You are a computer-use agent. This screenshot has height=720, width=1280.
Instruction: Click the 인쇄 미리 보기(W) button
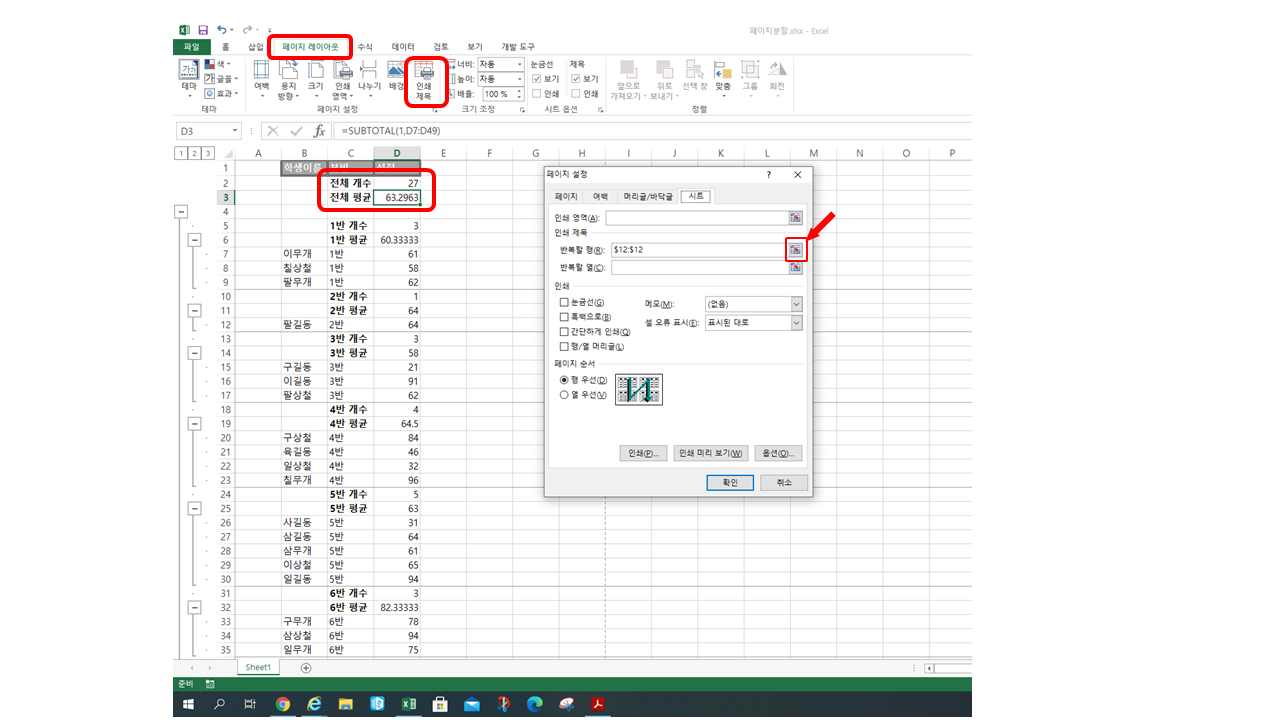(712, 453)
